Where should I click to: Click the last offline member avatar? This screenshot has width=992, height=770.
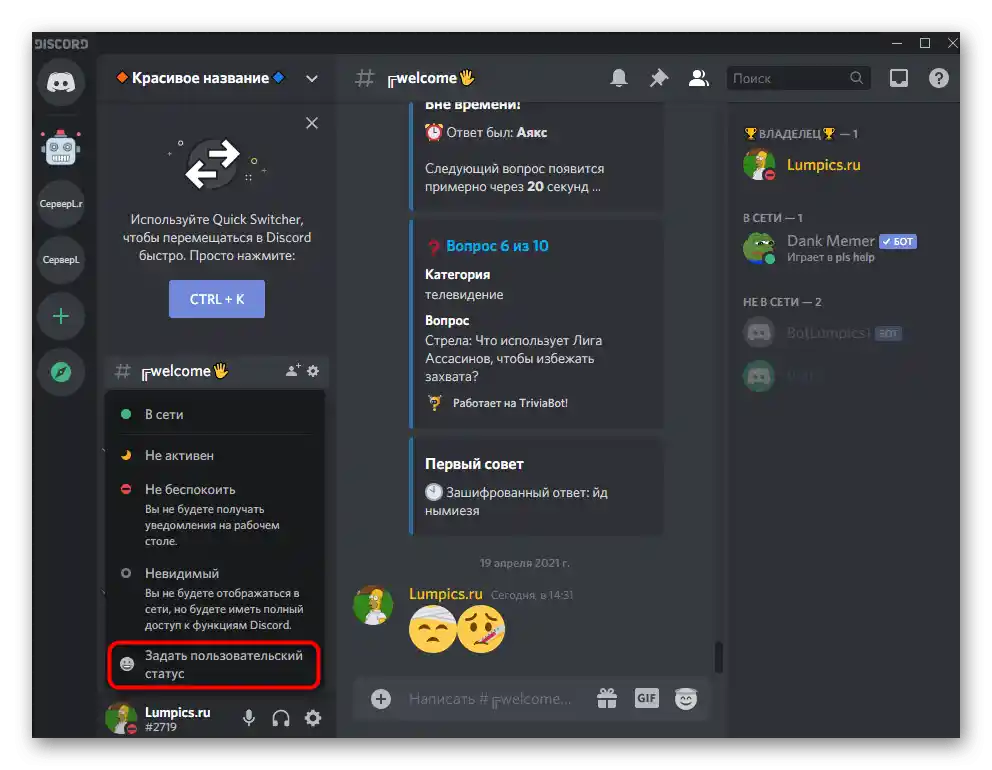[x=759, y=376]
